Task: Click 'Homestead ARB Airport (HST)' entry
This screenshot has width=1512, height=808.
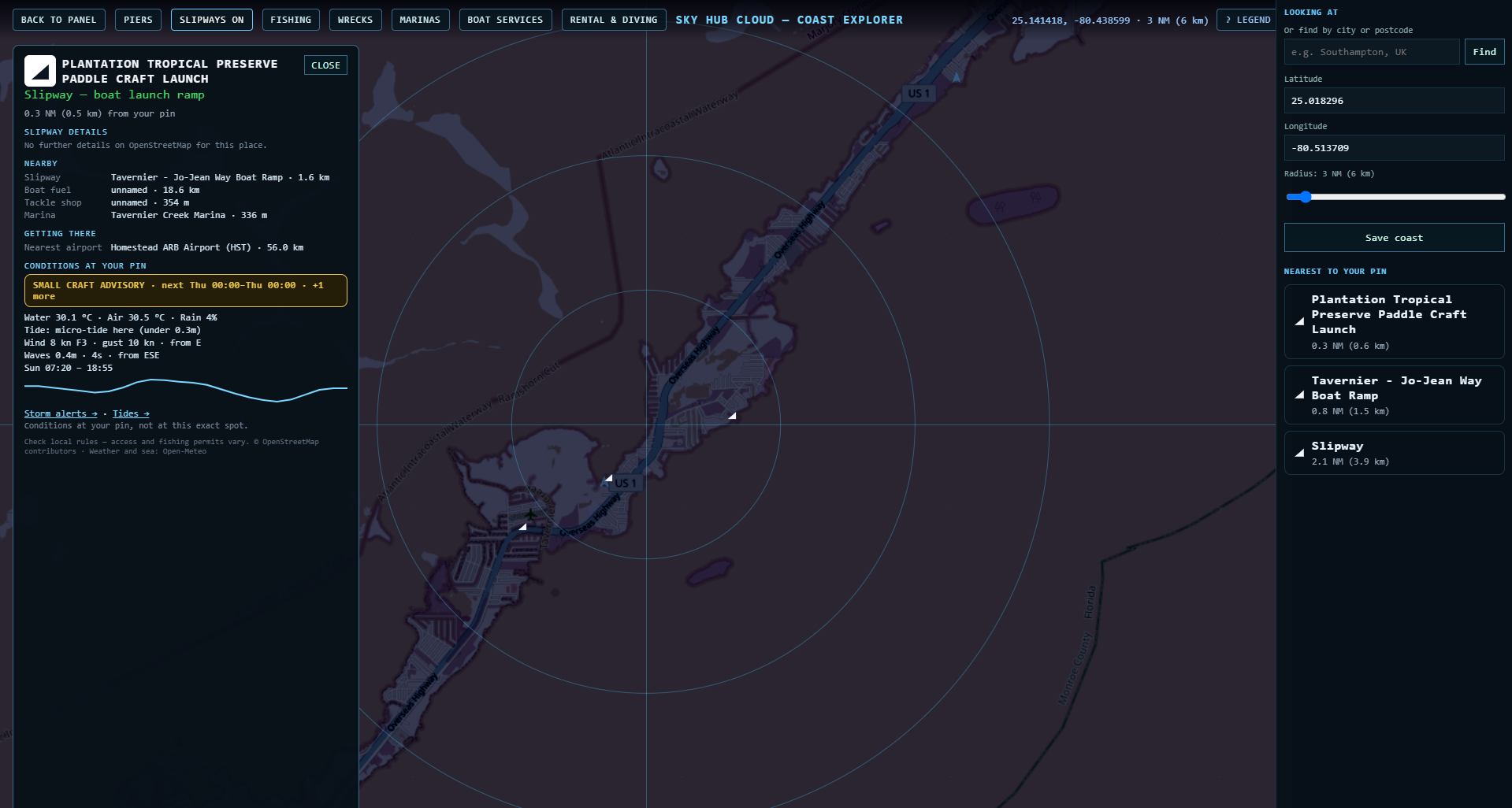Action: click(207, 247)
